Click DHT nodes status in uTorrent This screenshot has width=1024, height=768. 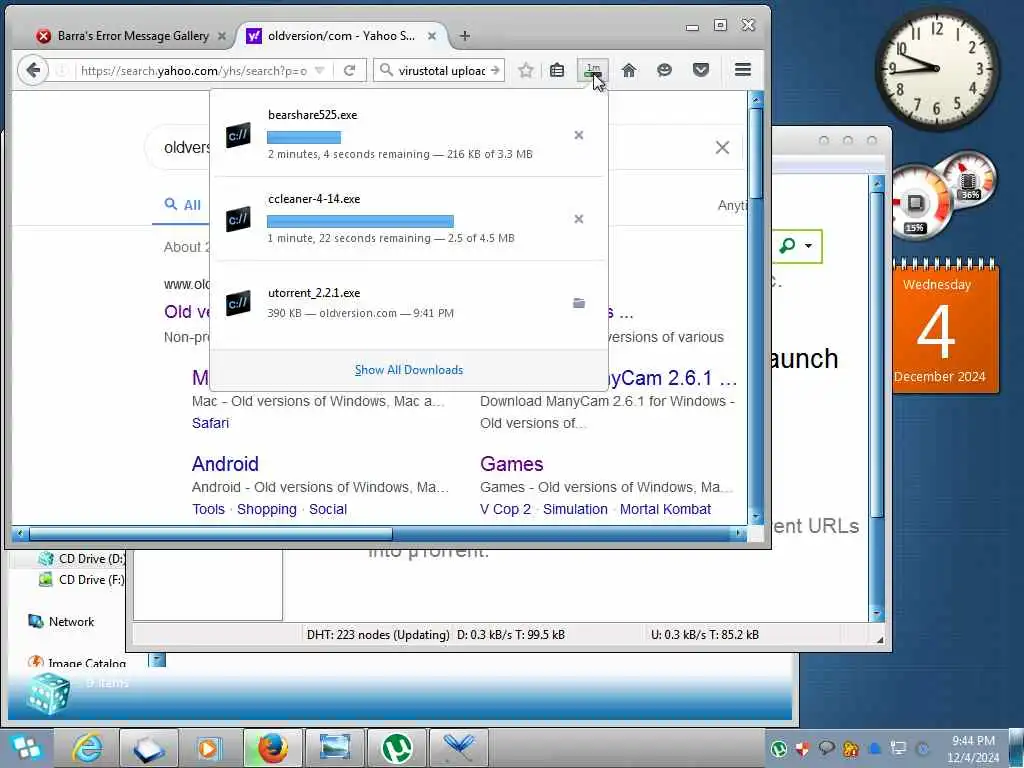pos(378,635)
